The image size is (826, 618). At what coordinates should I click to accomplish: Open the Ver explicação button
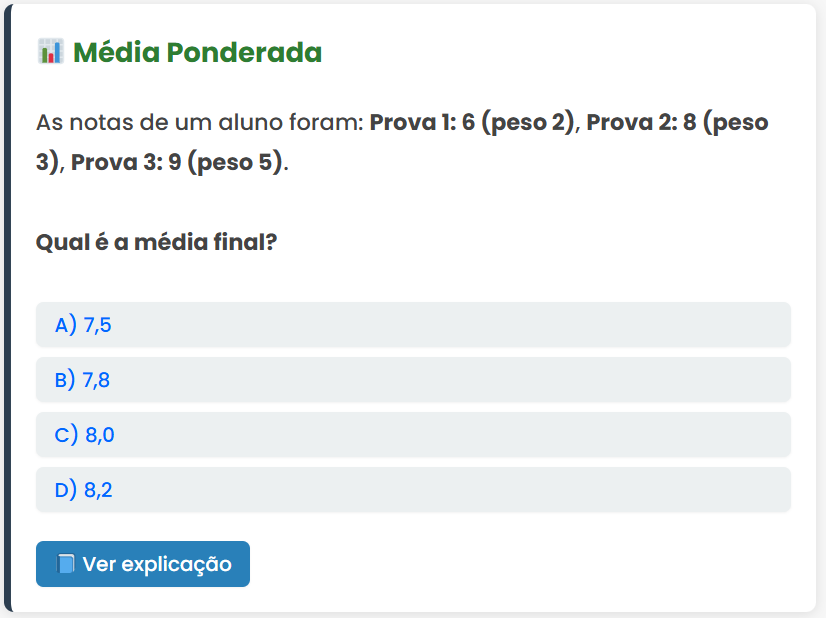point(143,564)
